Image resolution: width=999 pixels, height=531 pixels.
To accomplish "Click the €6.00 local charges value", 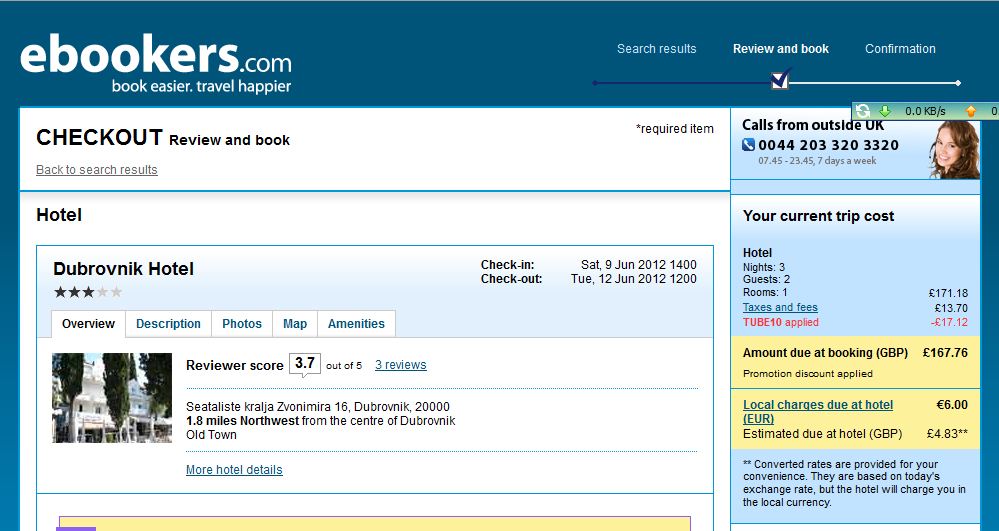I will [952, 405].
